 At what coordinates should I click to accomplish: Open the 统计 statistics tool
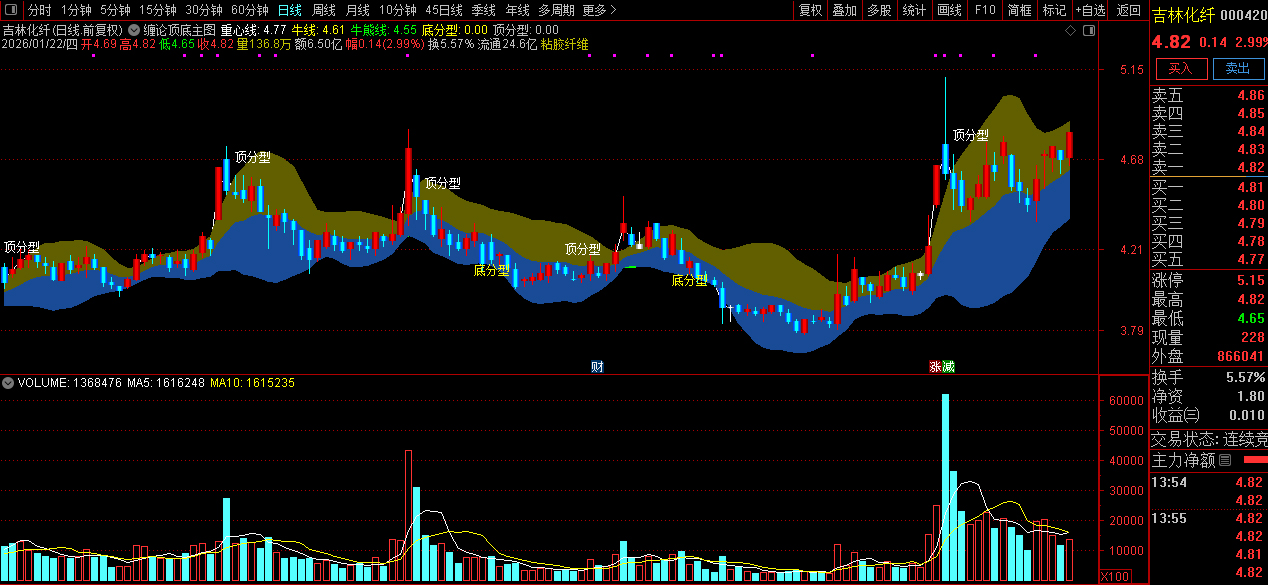tap(914, 10)
